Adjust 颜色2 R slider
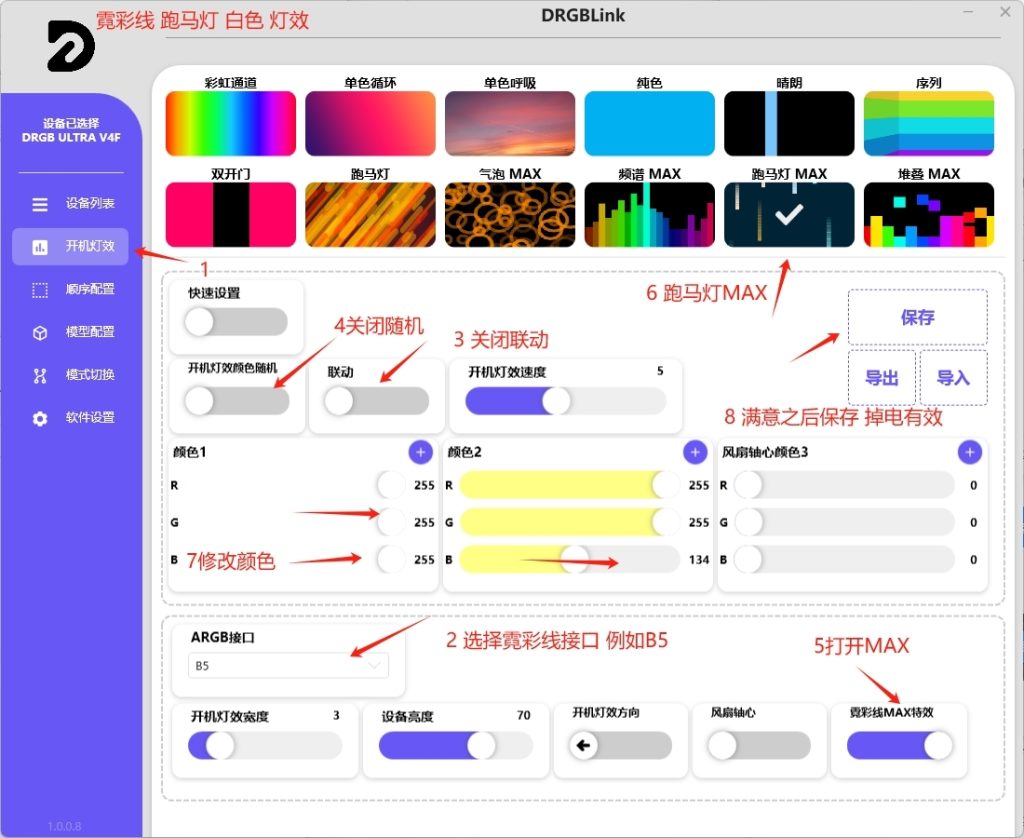Image resolution: width=1024 pixels, height=838 pixels. [569, 485]
